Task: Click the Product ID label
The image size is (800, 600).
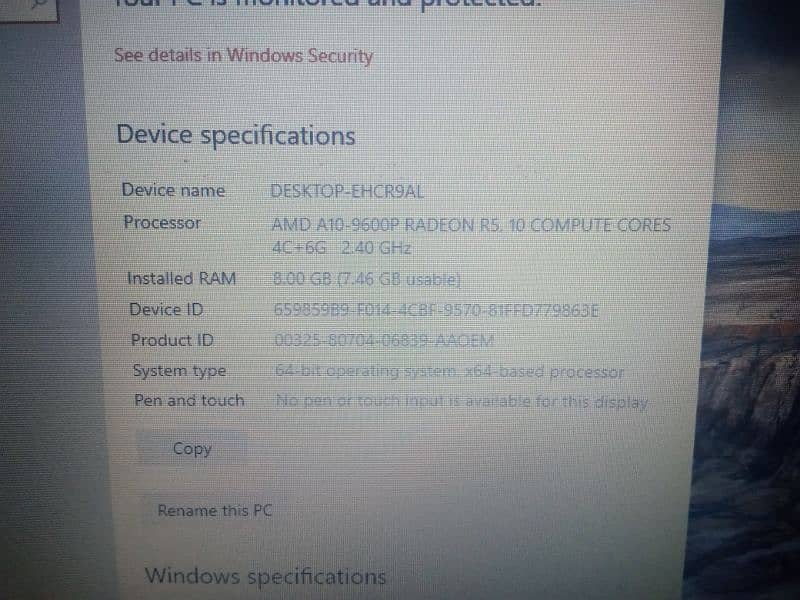Action: coord(172,340)
